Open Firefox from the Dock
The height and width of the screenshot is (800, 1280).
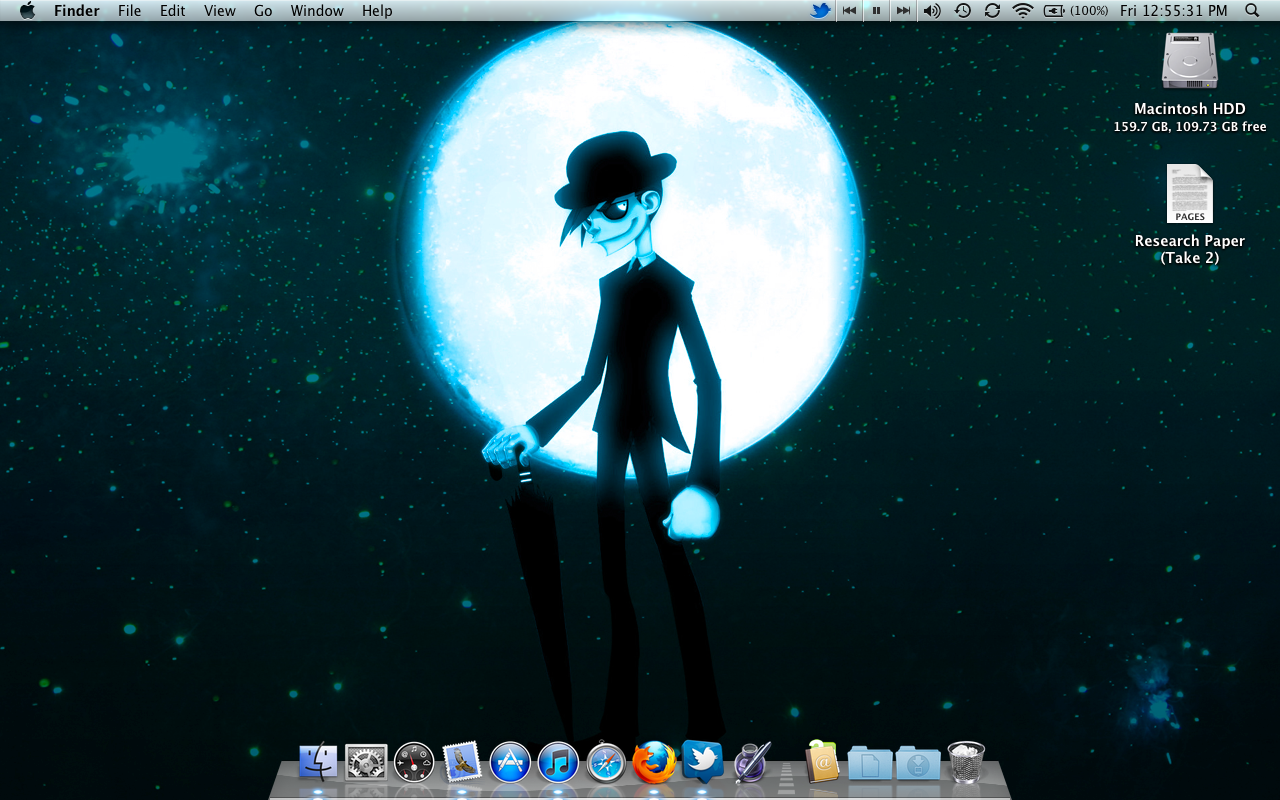point(654,762)
